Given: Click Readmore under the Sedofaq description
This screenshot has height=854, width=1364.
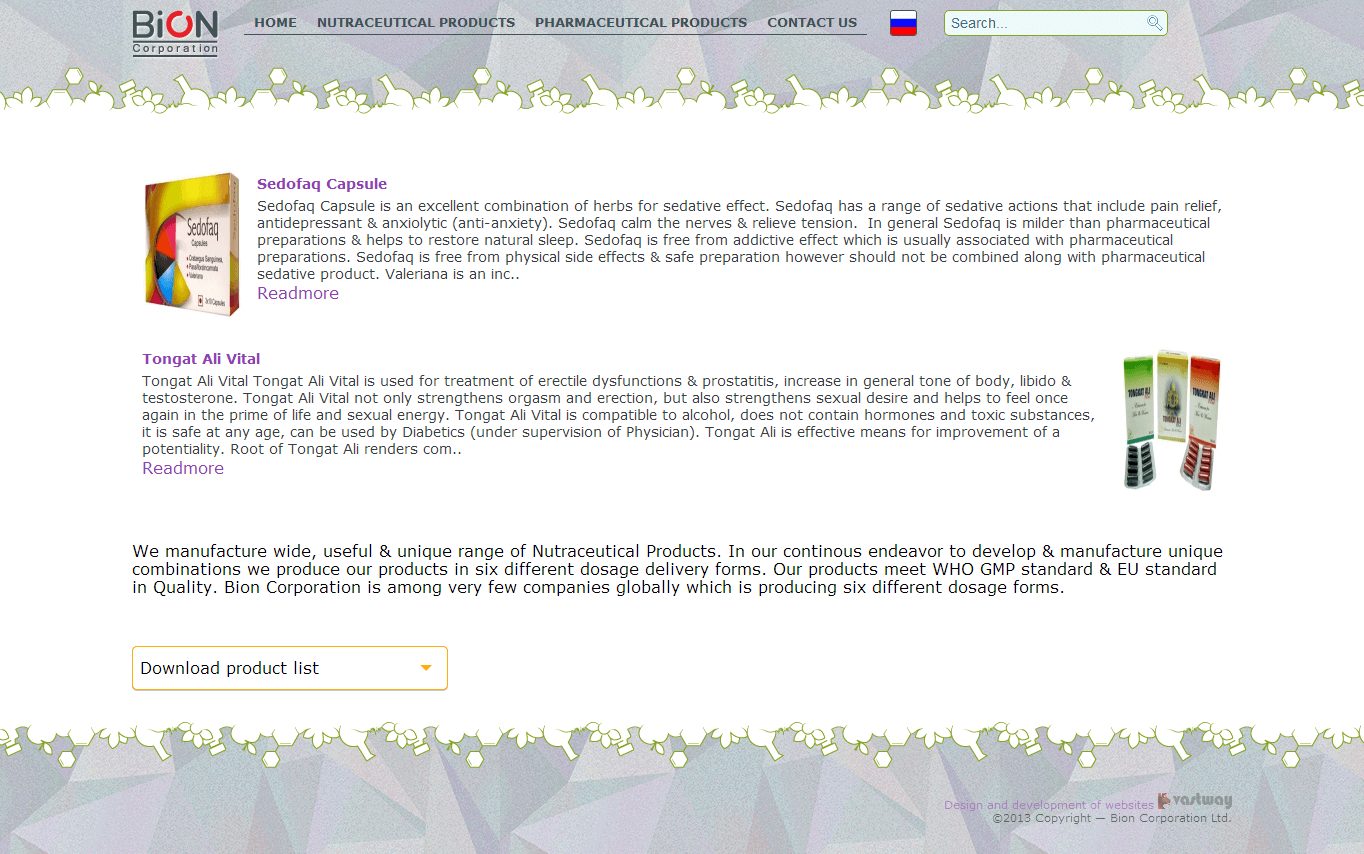Looking at the screenshot, I should tap(298, 293).
